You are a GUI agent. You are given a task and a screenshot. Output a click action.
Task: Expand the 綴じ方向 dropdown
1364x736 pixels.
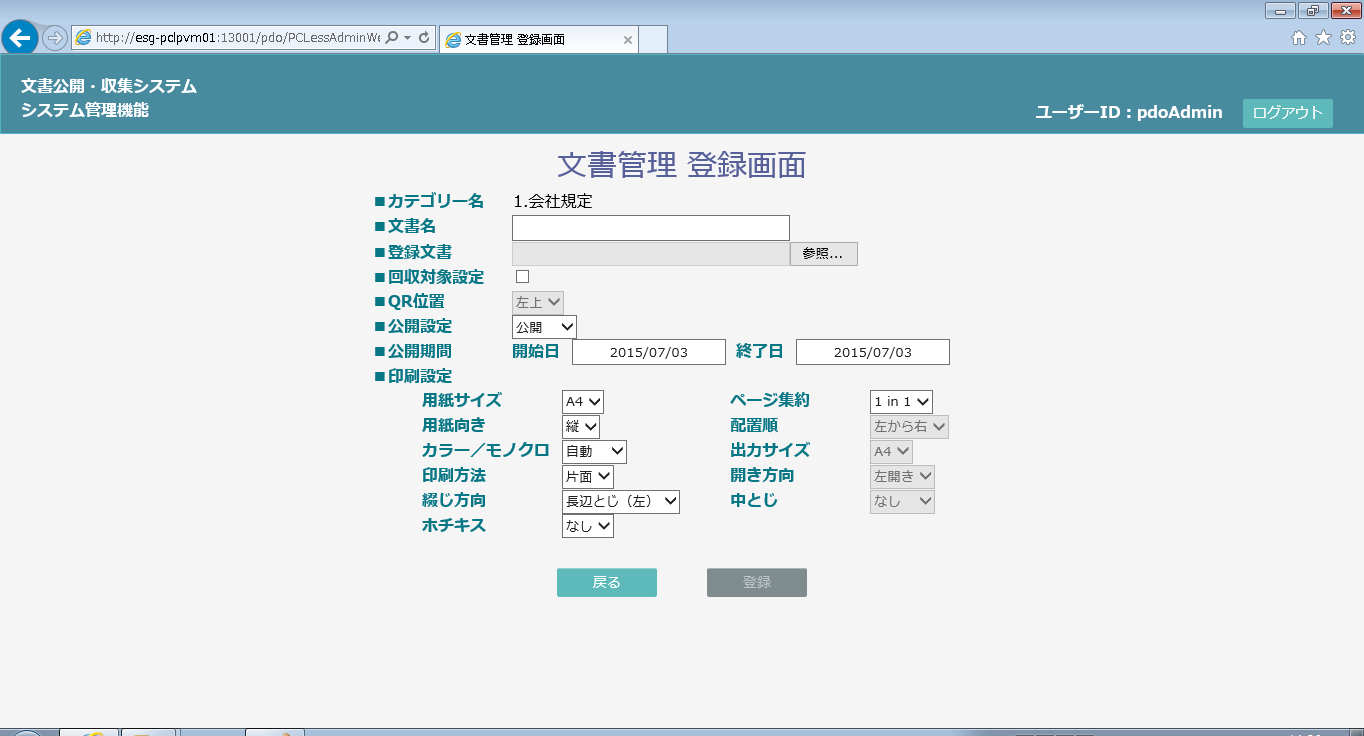[621, 502]
